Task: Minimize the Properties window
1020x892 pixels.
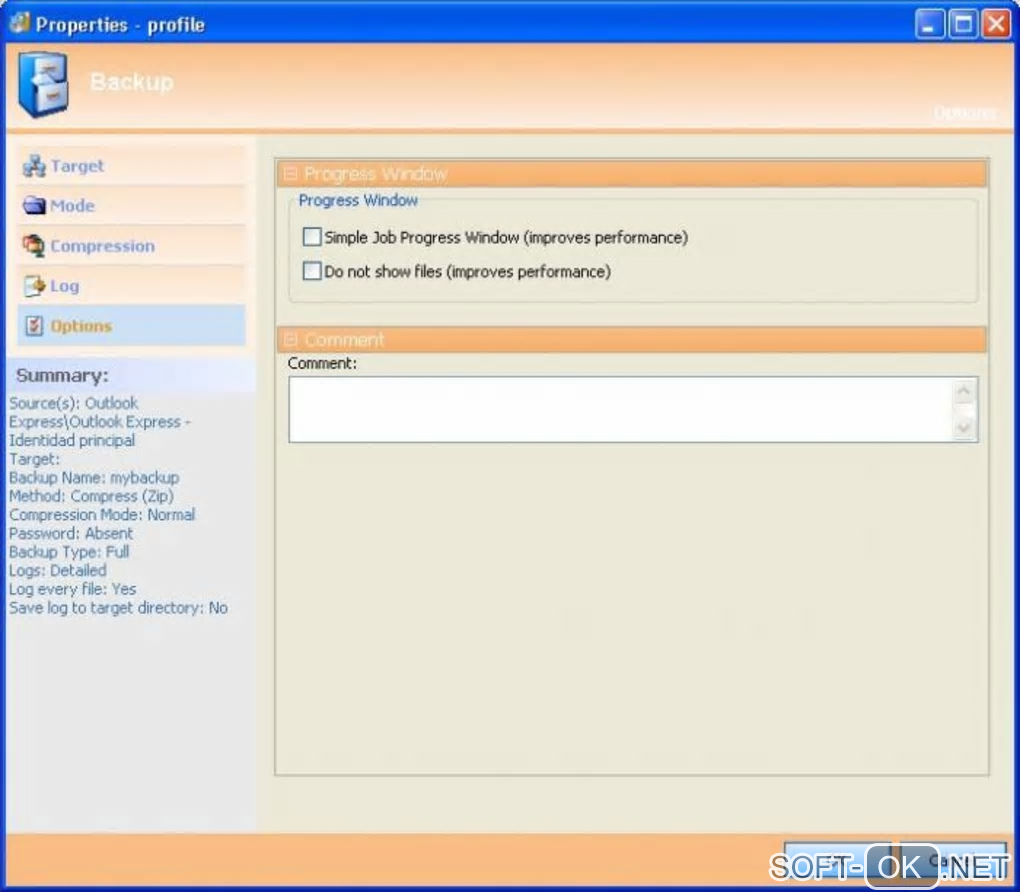Action: pyautogui.click(x=930, y=25)
